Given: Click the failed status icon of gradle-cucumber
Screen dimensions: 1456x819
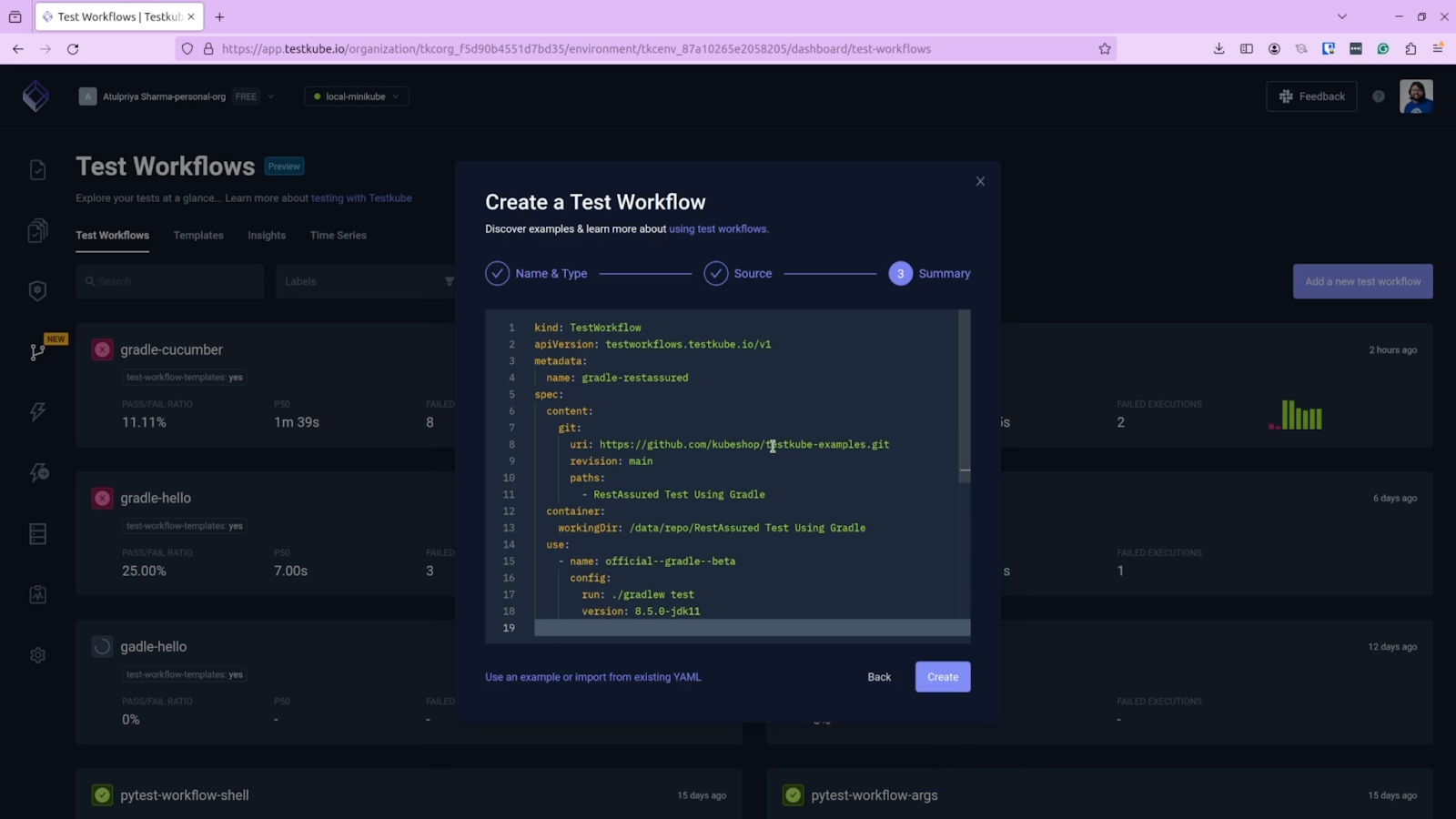Looking at the screenshot, I should 102,349.
